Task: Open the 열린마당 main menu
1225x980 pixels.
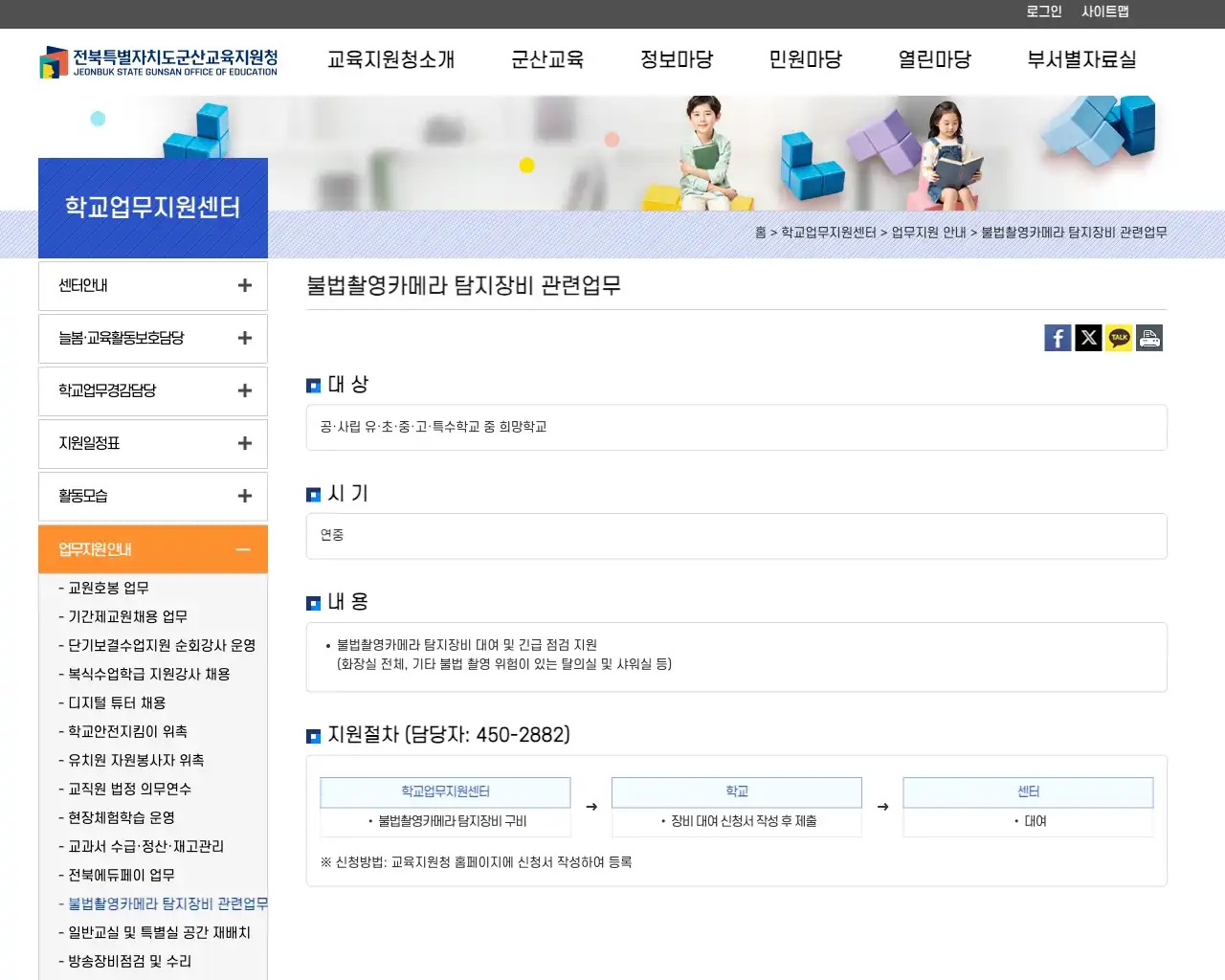Action: click(935, 59)
